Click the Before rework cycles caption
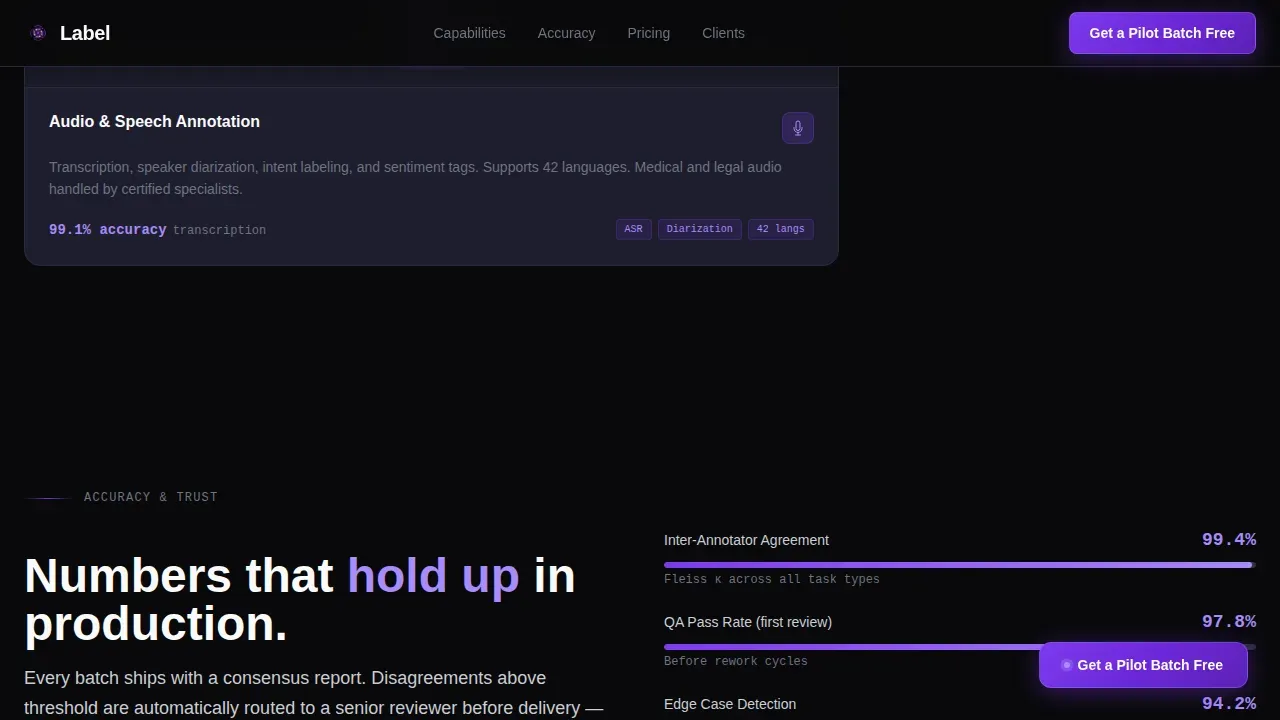 (x=736, y=661)
